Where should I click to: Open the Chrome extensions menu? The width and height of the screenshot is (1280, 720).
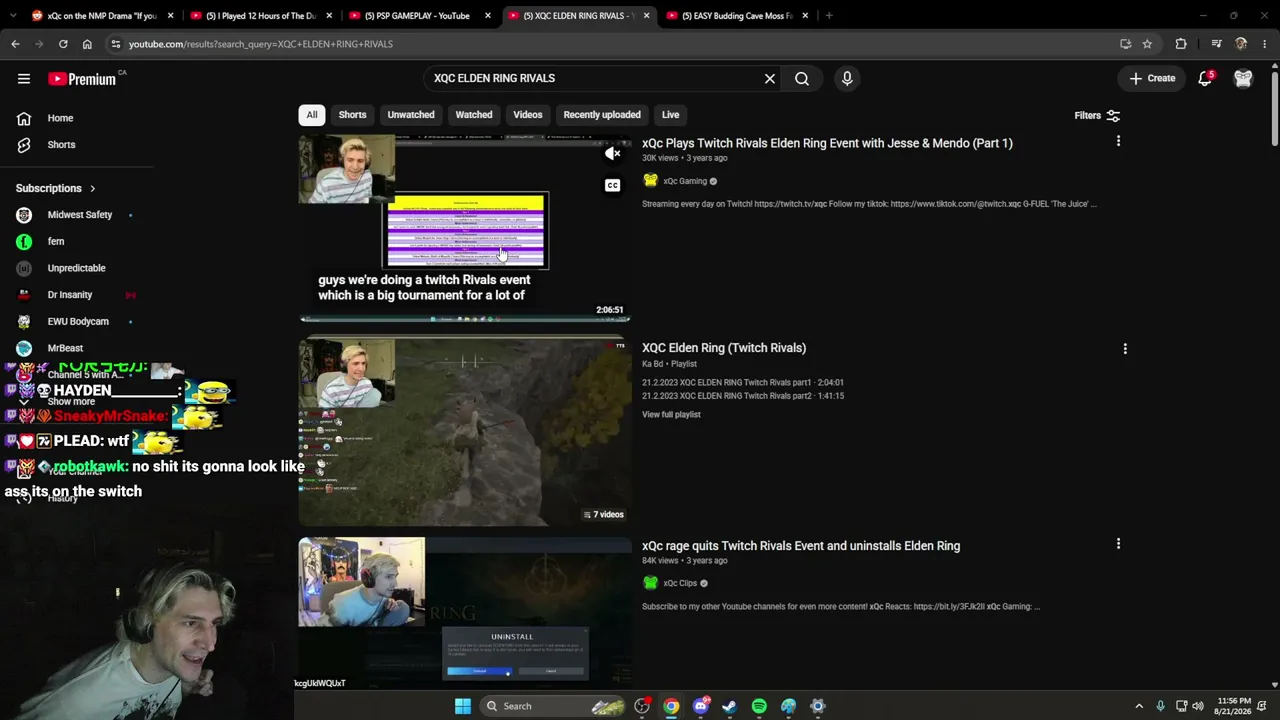1181,44
